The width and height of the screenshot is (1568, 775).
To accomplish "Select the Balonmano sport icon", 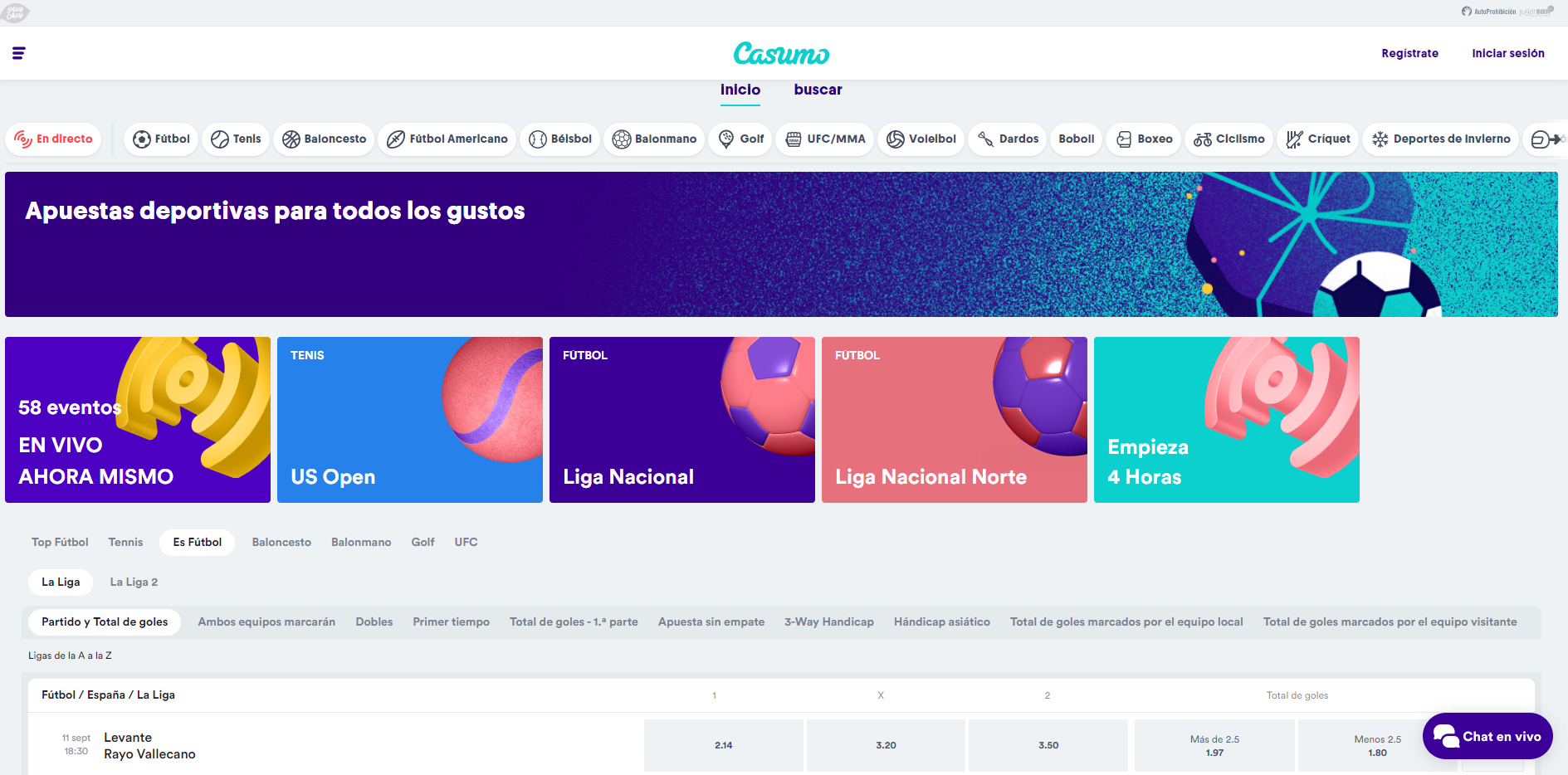I will pos(622,139).
